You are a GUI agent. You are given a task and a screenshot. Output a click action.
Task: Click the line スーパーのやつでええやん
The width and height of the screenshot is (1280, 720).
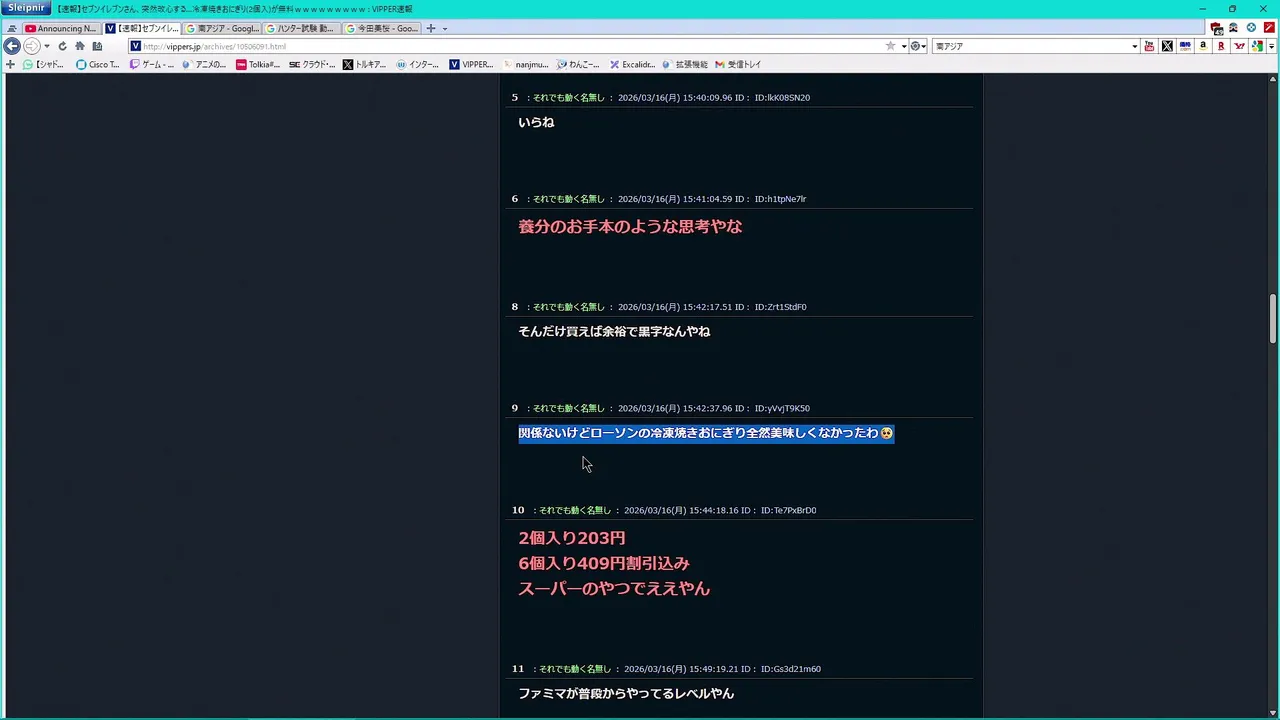(614, 589)
